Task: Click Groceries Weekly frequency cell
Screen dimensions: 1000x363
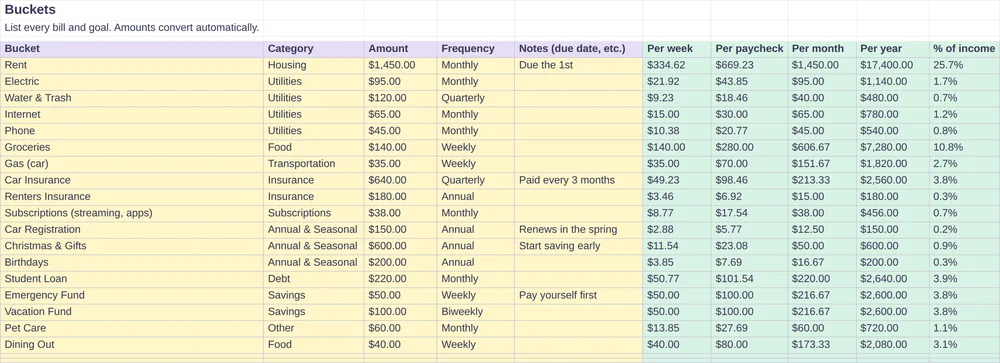Action: tap(476, 147)
